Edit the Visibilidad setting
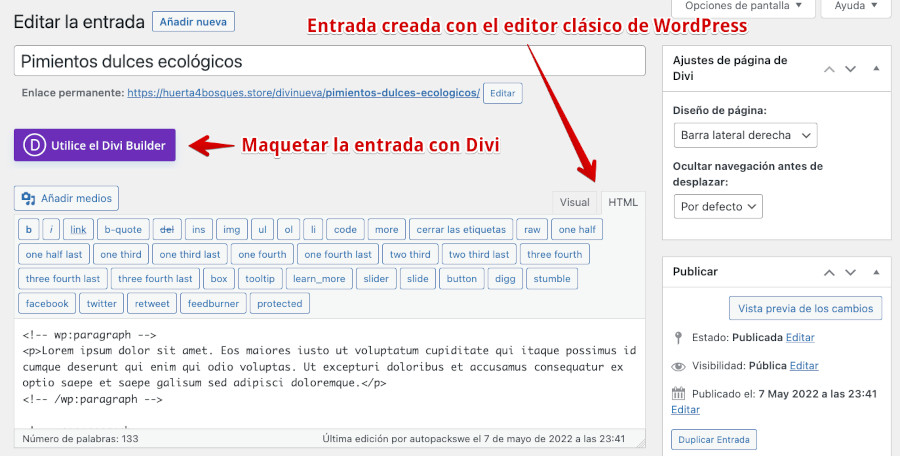The height and width of the screenshot is (456, 900). [804, 366]
